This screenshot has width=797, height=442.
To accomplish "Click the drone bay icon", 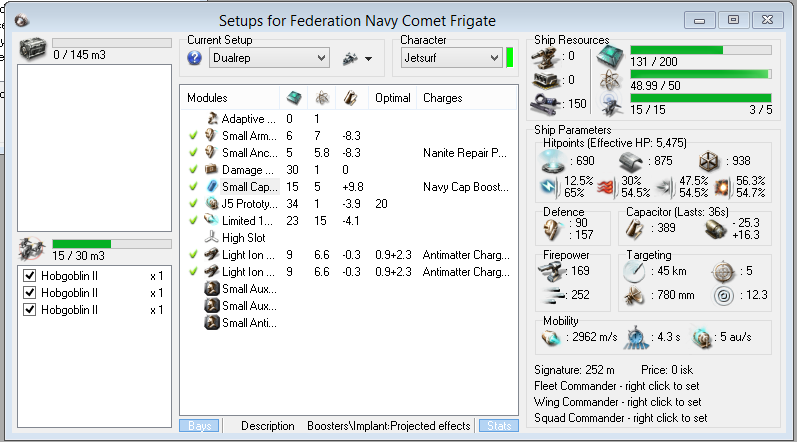I will [32, 249].
